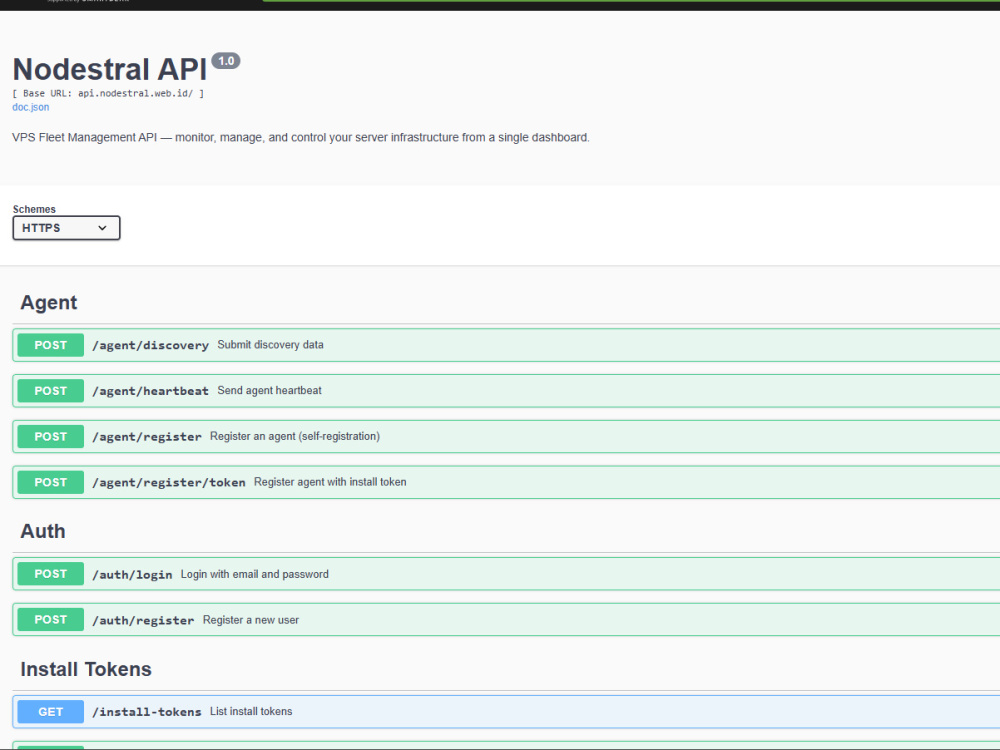
Task: Click the Base URL api.nodestral.web.id text
Action: point(108,93)
